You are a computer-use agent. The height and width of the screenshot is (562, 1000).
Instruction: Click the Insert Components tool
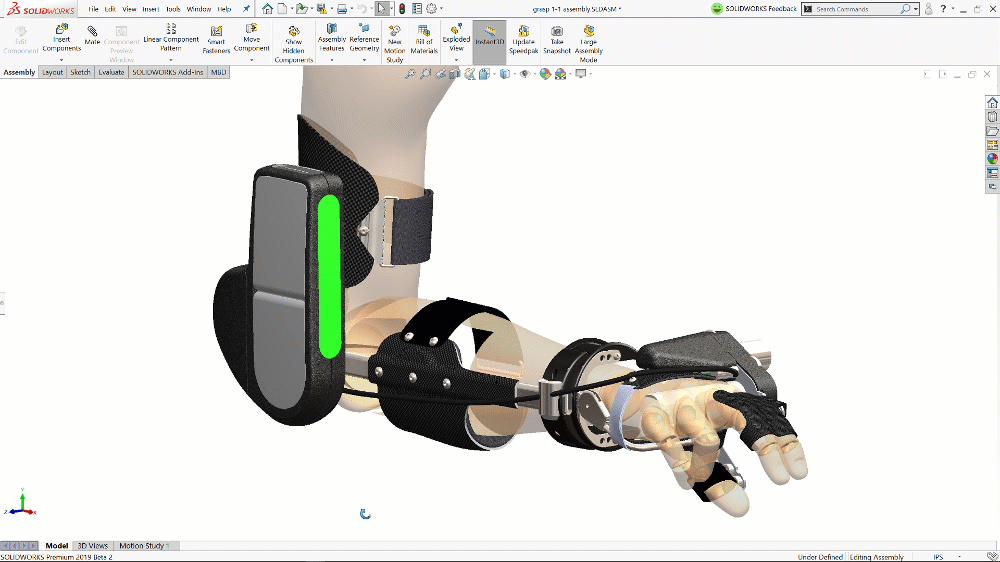[61, 39]
